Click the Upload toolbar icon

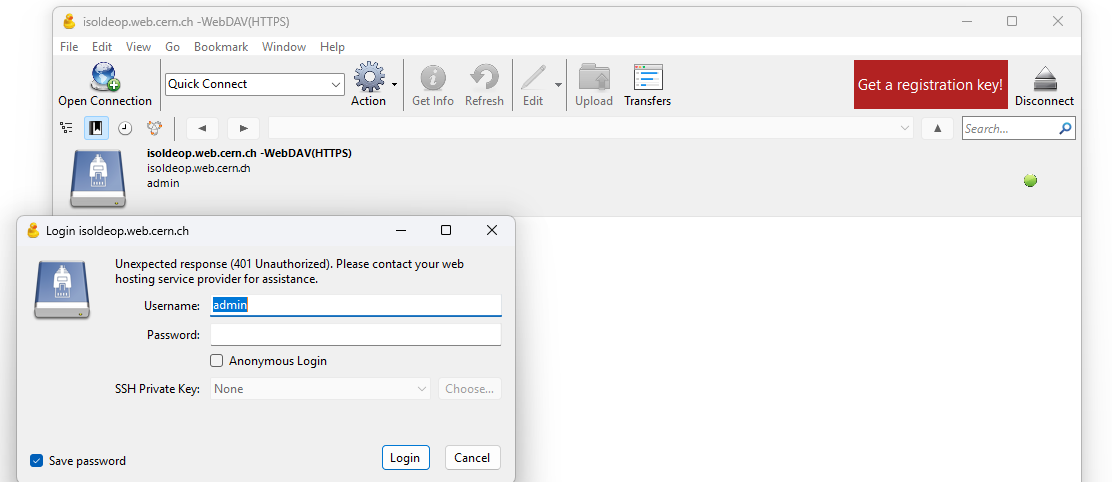594,78
